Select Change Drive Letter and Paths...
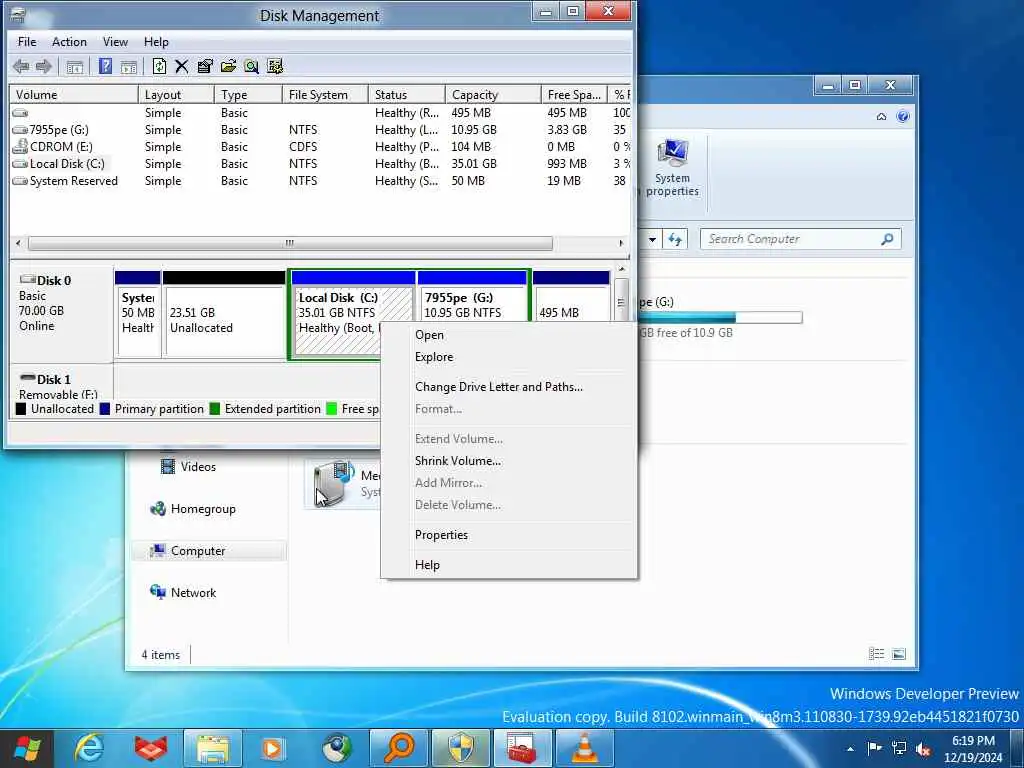 (509, 387)
